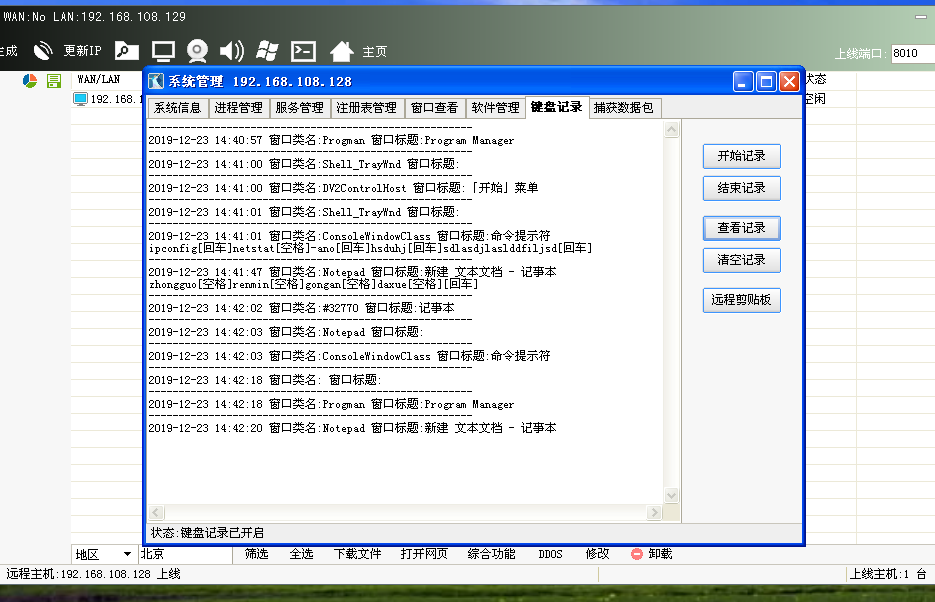Open the 软件管理 tab
This screenshot has height=602, width=935.
pyautogui.click(x=496, y=108)
